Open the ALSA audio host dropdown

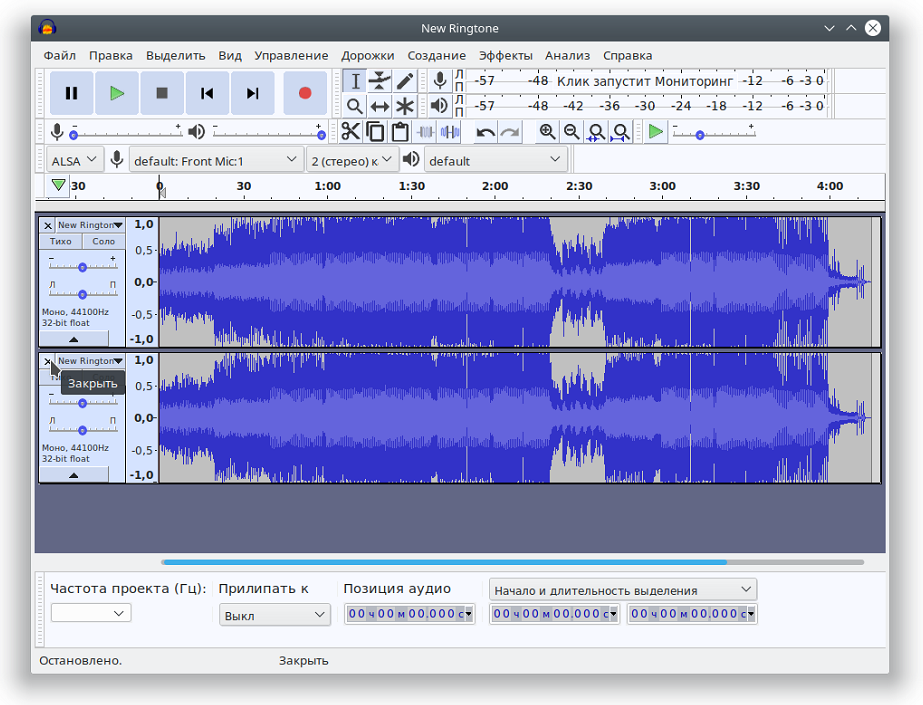coord(75,160)
